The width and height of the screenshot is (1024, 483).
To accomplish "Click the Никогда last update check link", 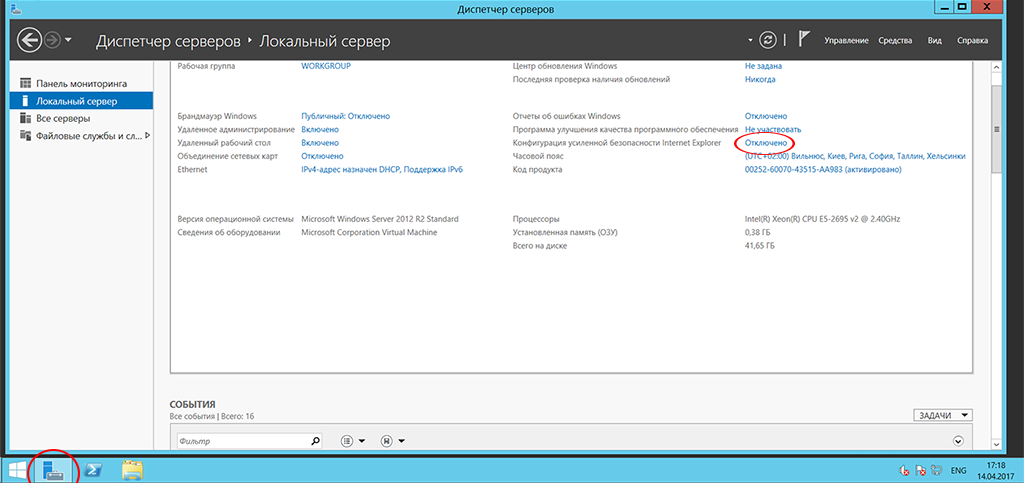I will (760, 80).
